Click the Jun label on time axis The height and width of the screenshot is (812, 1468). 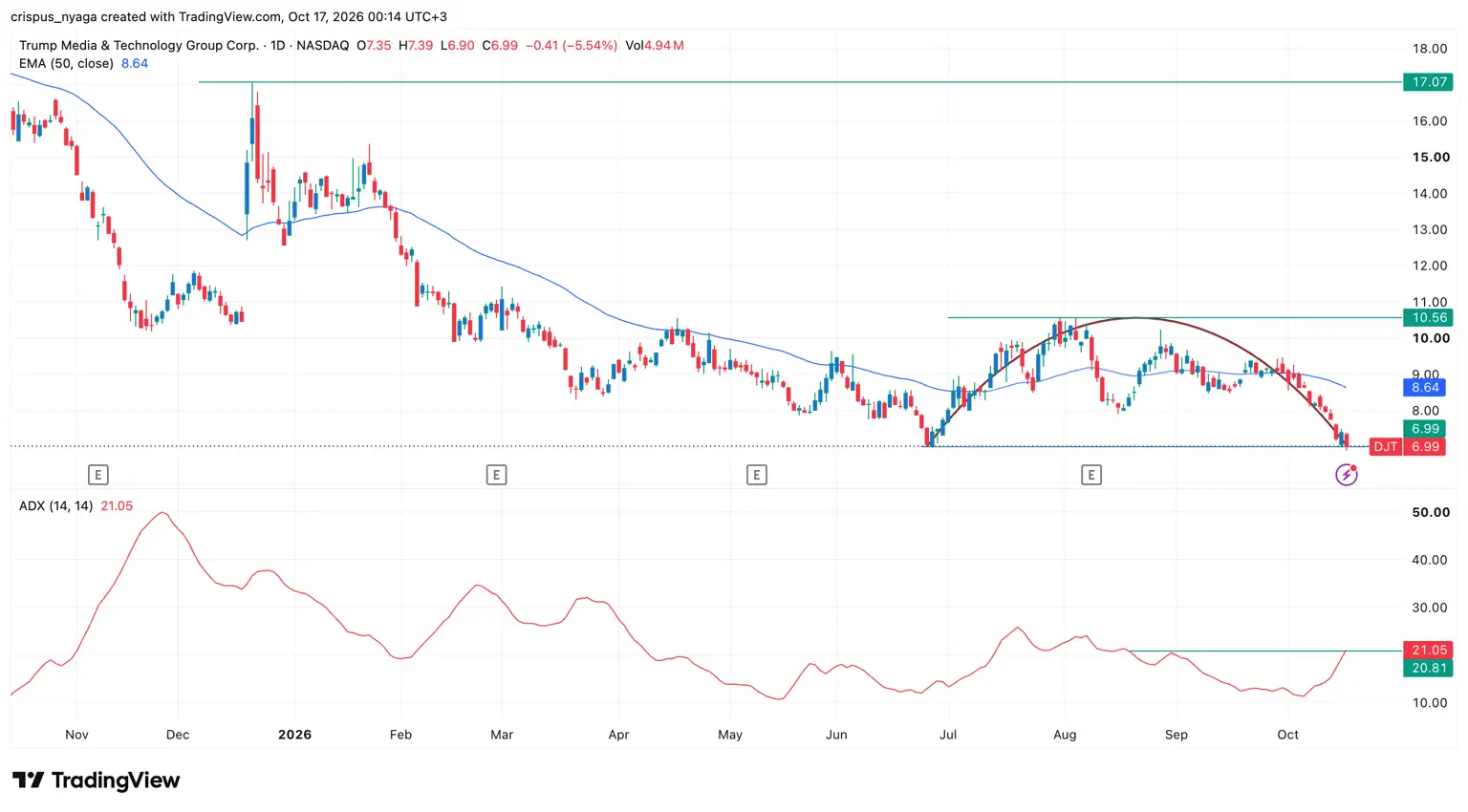click(x=836, y=735)
